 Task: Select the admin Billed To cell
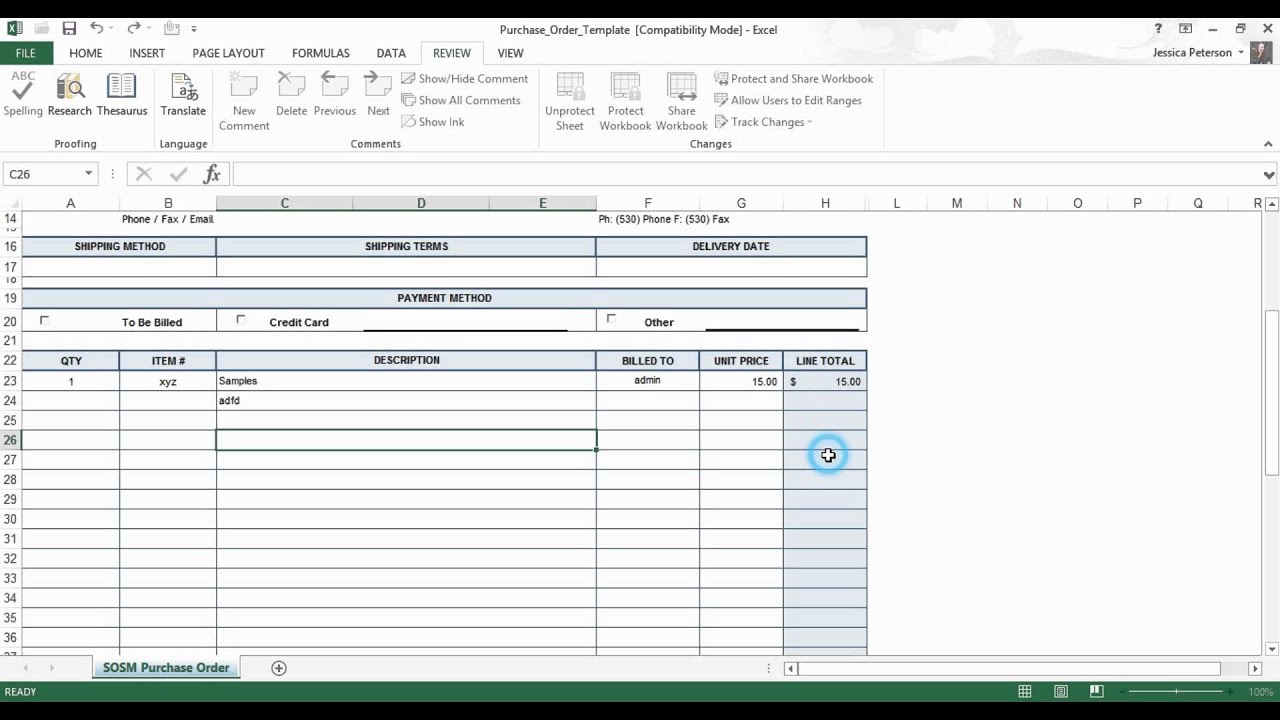[x=647, y=381]
